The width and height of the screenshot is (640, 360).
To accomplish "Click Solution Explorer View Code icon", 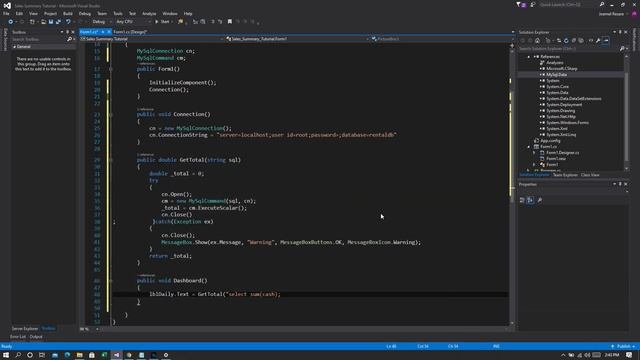I will click(x=591, y=40).
